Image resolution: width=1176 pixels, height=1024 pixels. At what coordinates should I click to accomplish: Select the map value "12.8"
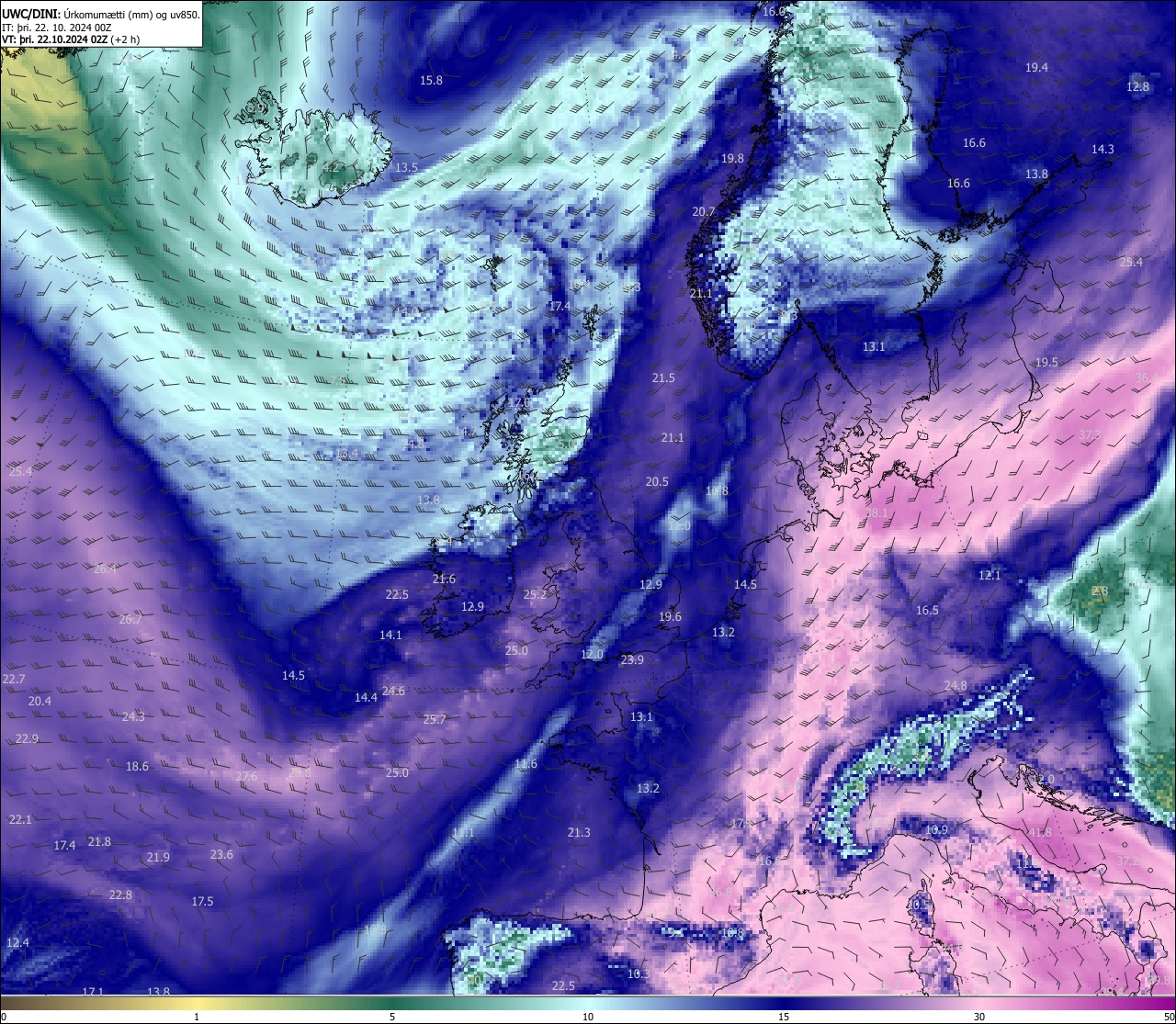click(1137, 86)
